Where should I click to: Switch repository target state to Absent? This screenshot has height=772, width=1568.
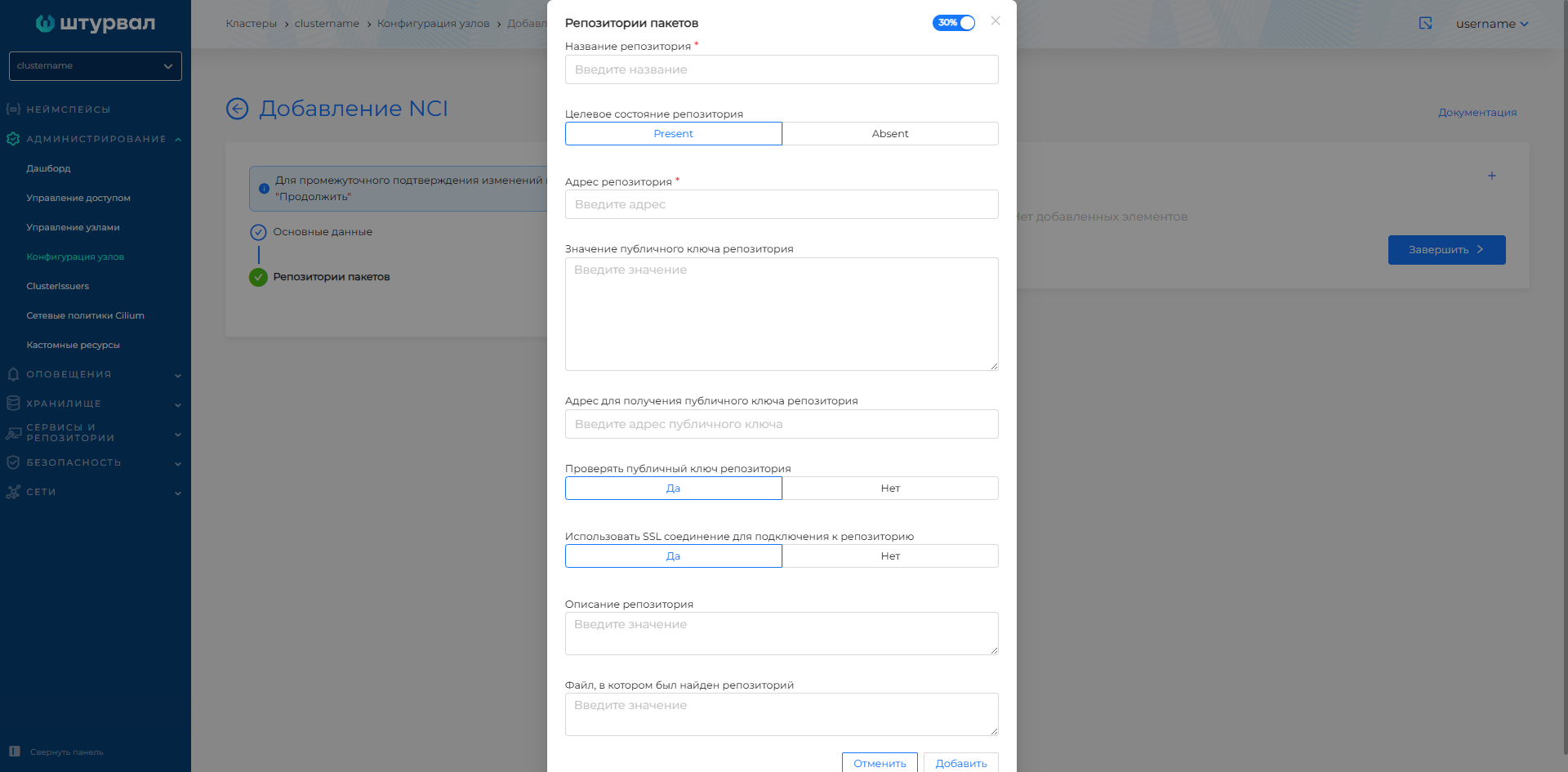point(889,133)
